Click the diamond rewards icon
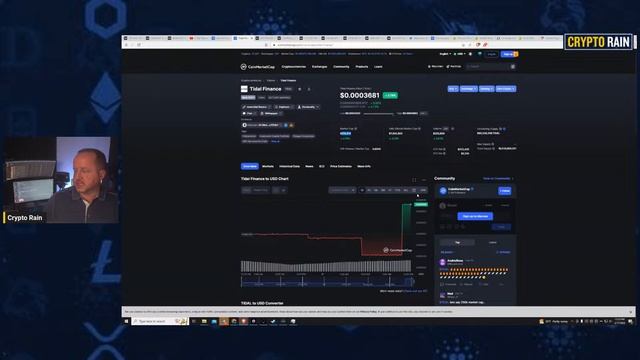This screenshot has width=640, height=360. [x=480, y=54]
